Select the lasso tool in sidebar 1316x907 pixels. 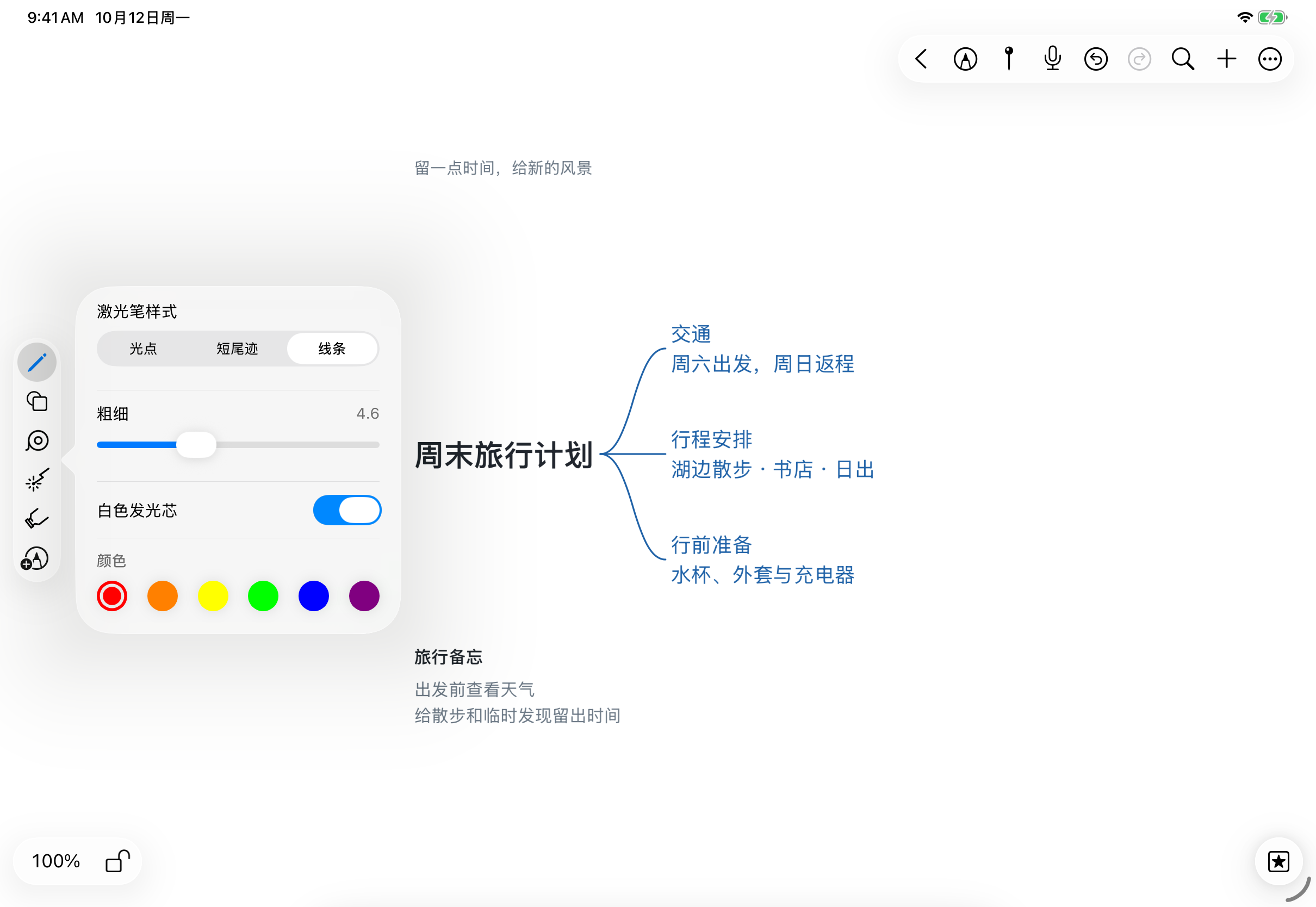coord(37,441)
